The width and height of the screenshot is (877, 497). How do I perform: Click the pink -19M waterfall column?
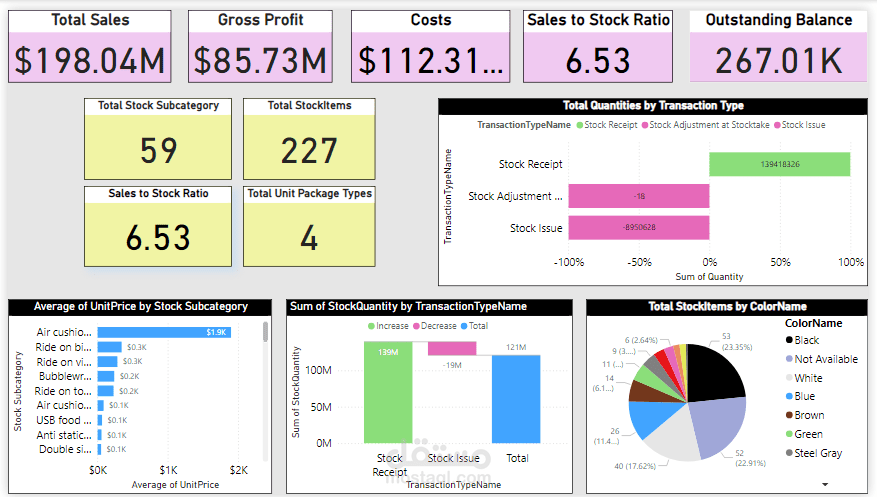pyautogui.click(x=452, y=348)
